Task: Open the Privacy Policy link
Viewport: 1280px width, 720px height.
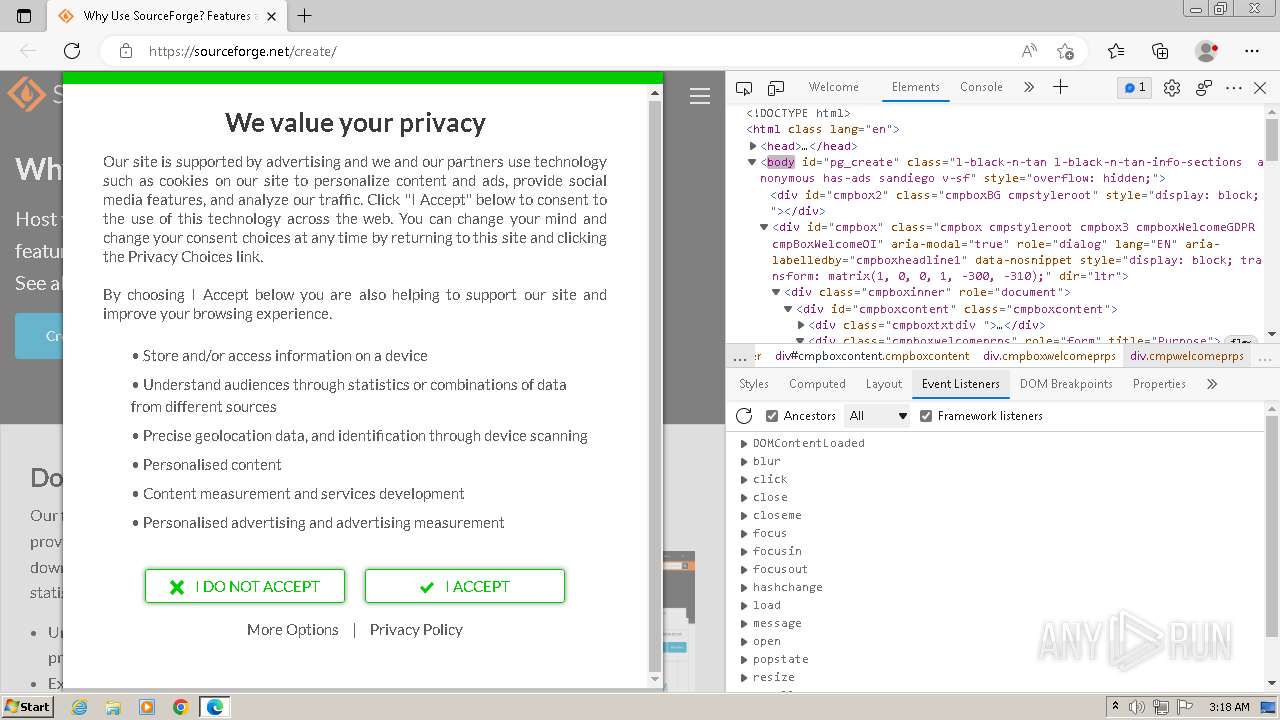Action: click(416, 630)
